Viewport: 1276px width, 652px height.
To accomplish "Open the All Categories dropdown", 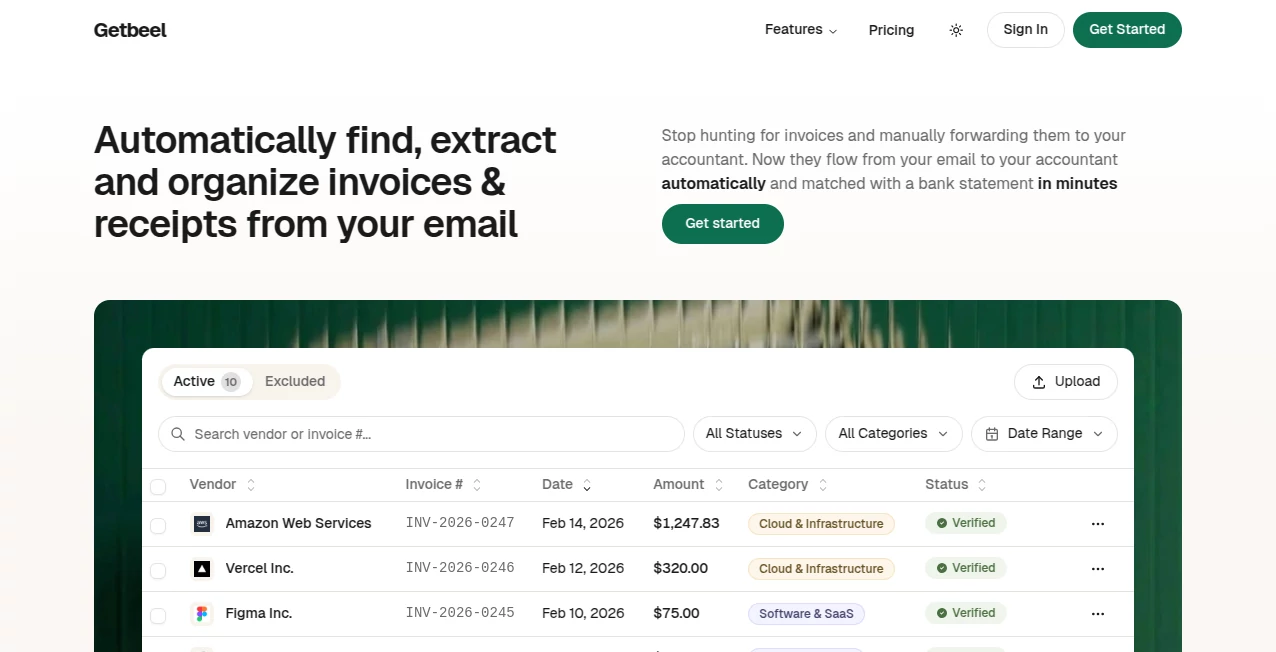I will pos(893,433).
